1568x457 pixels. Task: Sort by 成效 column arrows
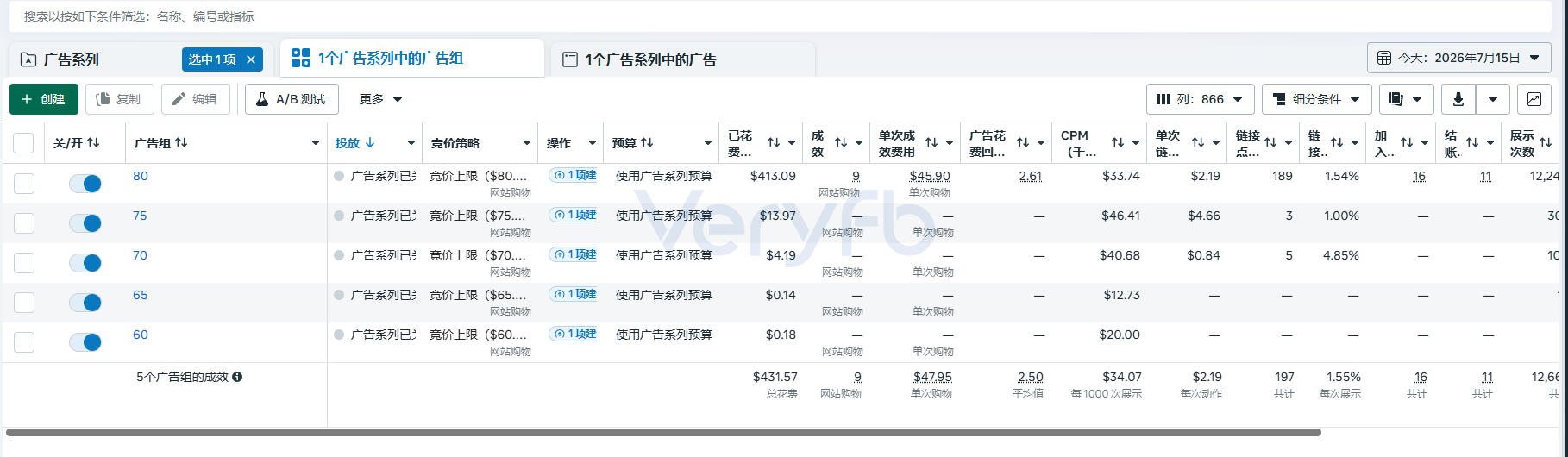841,143
